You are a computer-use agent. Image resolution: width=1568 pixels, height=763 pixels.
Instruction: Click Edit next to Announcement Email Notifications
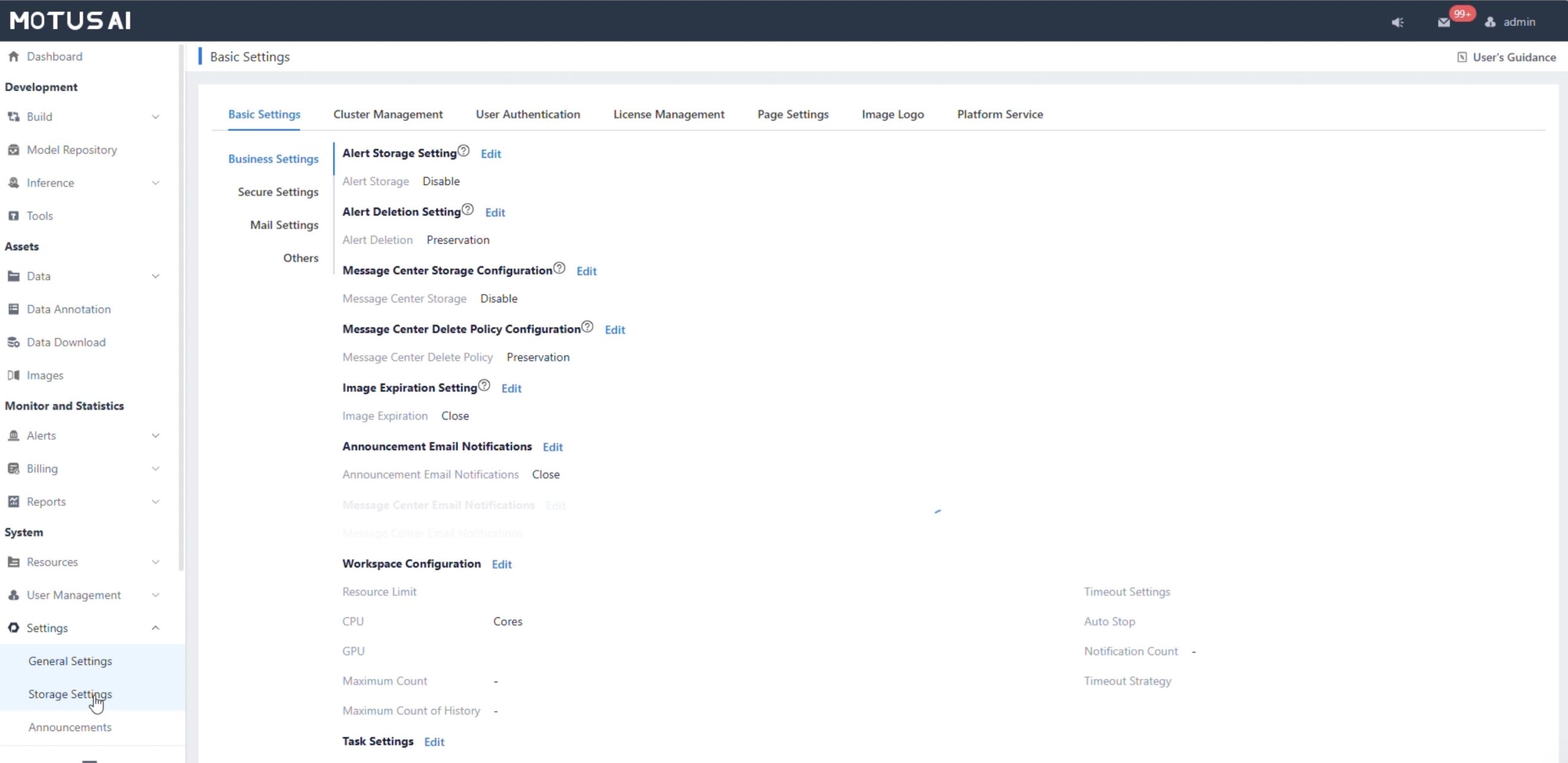click(x=552, y=447)
